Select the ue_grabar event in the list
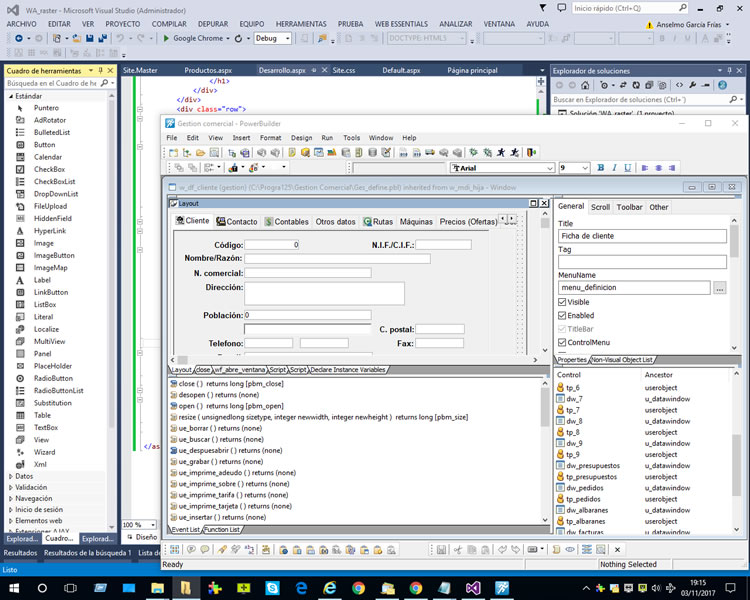The width and height of the screenshot is (750, 600). point(221,462)
